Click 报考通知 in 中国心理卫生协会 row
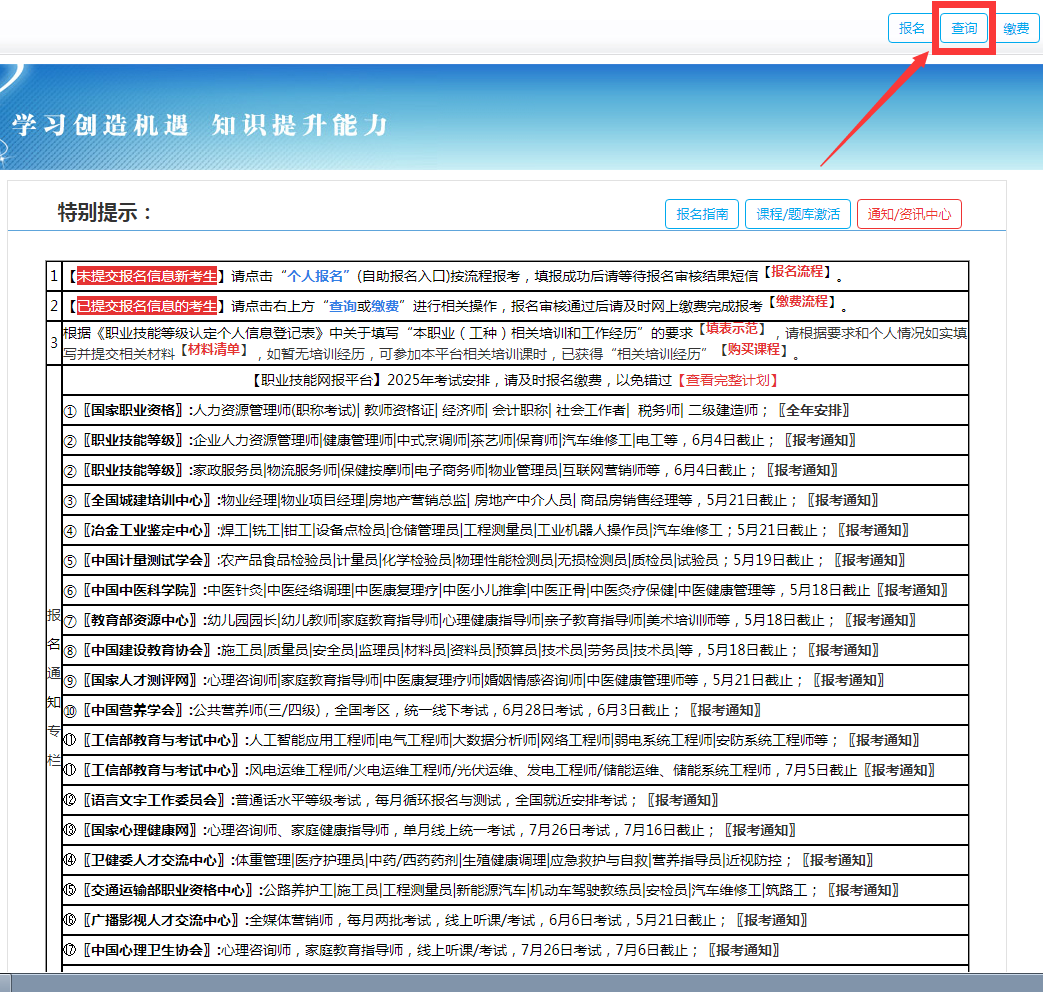The height and width of the screenshot is (992, 1043). (x=743, y=950)
